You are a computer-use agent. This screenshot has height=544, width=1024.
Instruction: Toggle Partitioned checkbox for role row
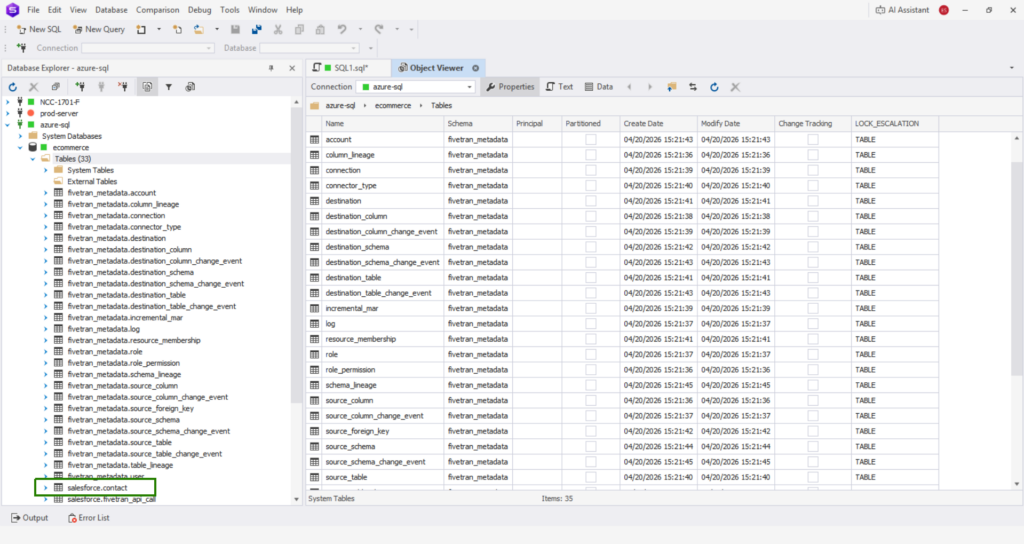(x=590, y=354)
